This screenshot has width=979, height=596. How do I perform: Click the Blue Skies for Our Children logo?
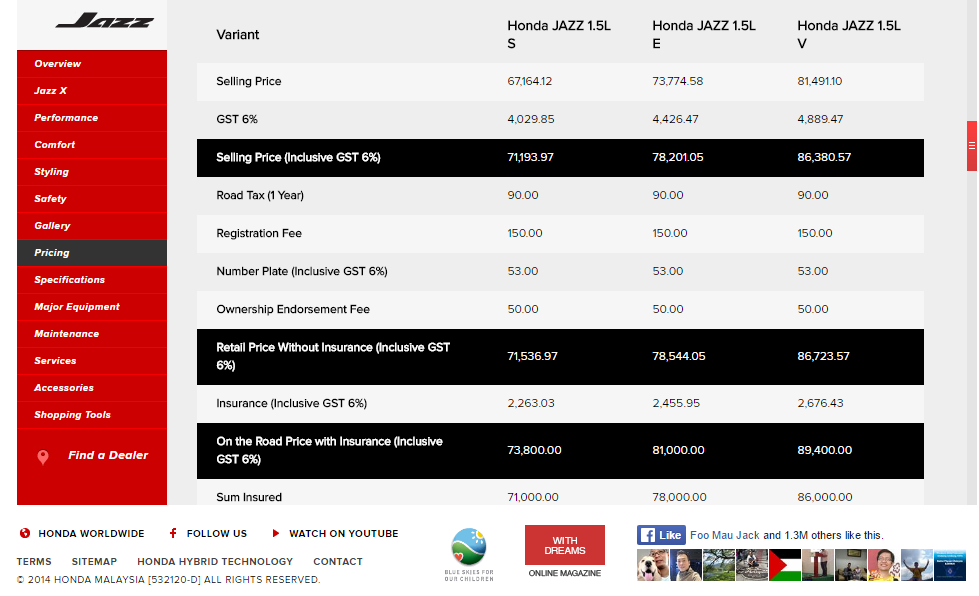(x=469, y=555)
